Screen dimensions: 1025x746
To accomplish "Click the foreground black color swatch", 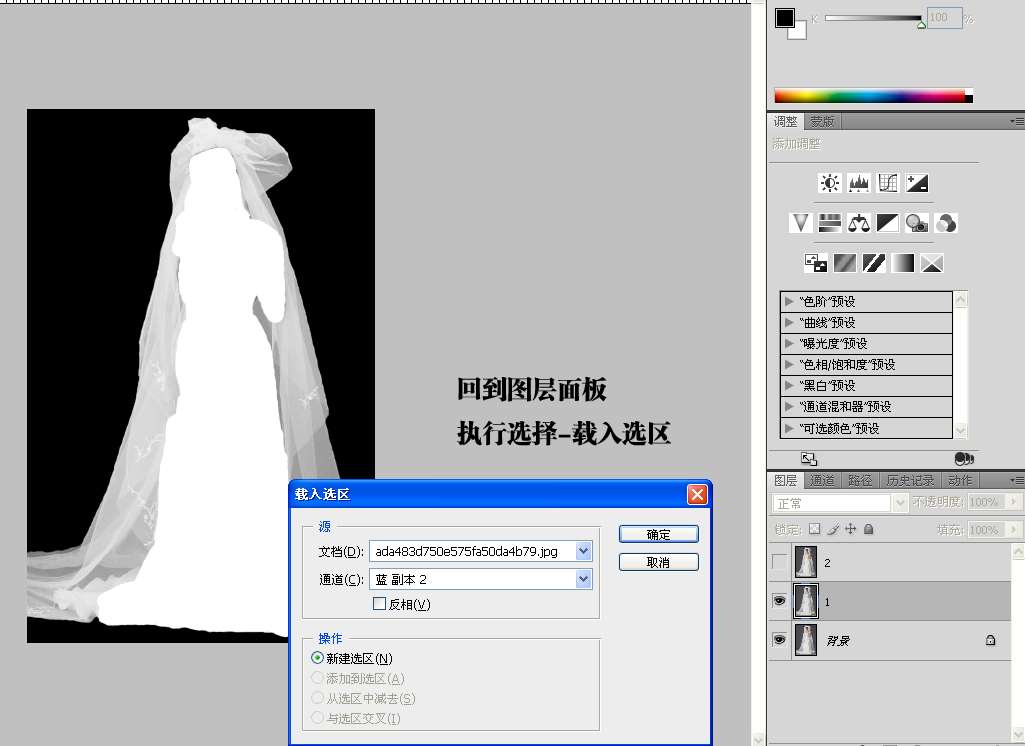I will [784, 18].
